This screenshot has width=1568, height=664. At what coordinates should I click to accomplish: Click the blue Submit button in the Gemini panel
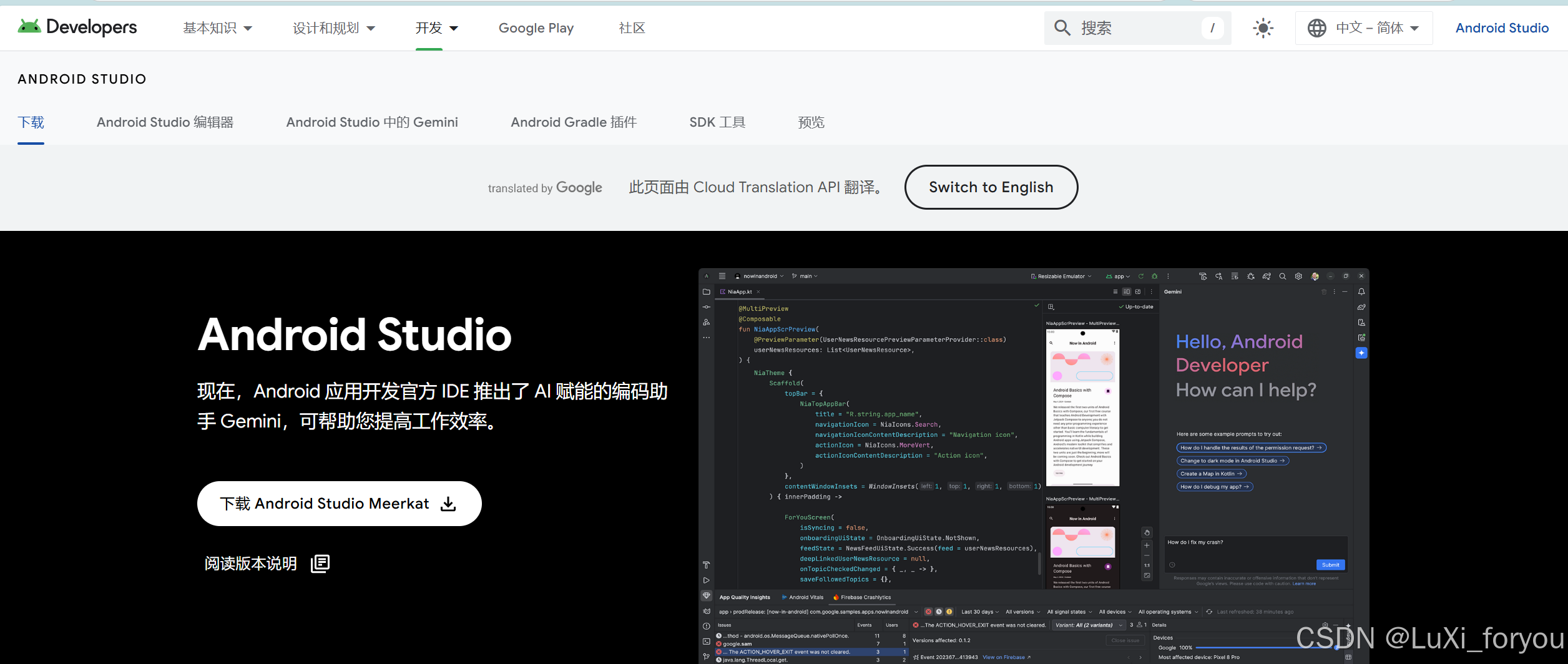coord(1331,565)
